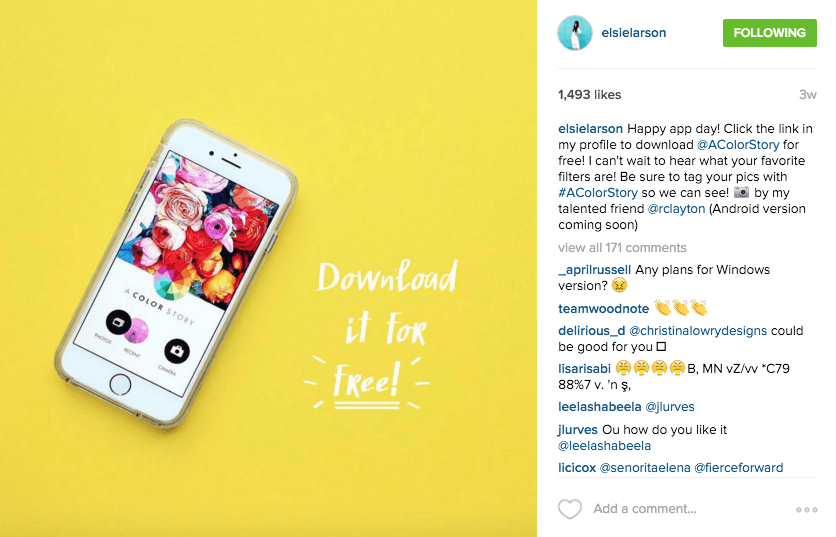Open the three-dot more options menu
Viewport: 836px width, 537px height.
pos(807,510)
